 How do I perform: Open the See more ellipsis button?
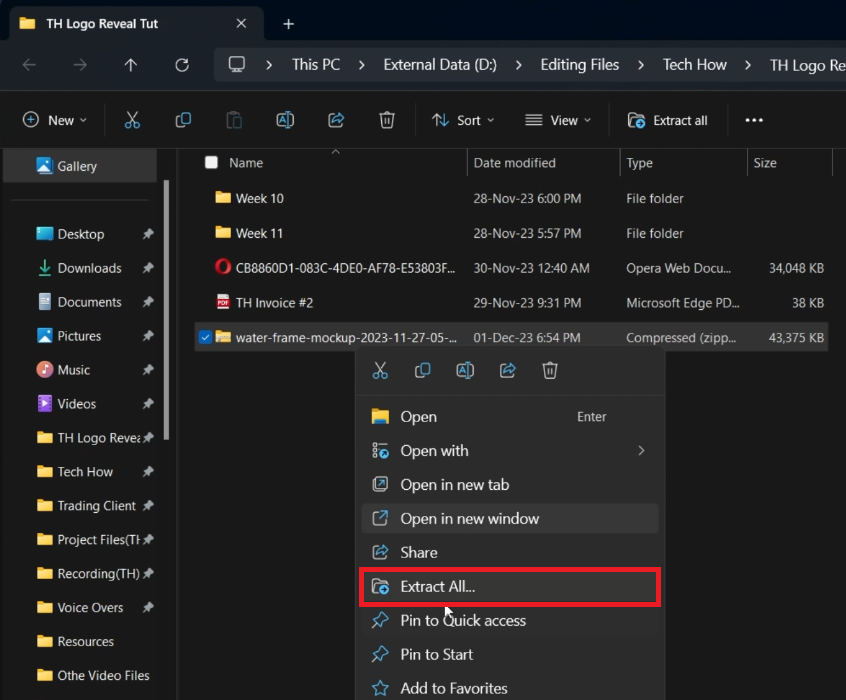coord(754,120)
